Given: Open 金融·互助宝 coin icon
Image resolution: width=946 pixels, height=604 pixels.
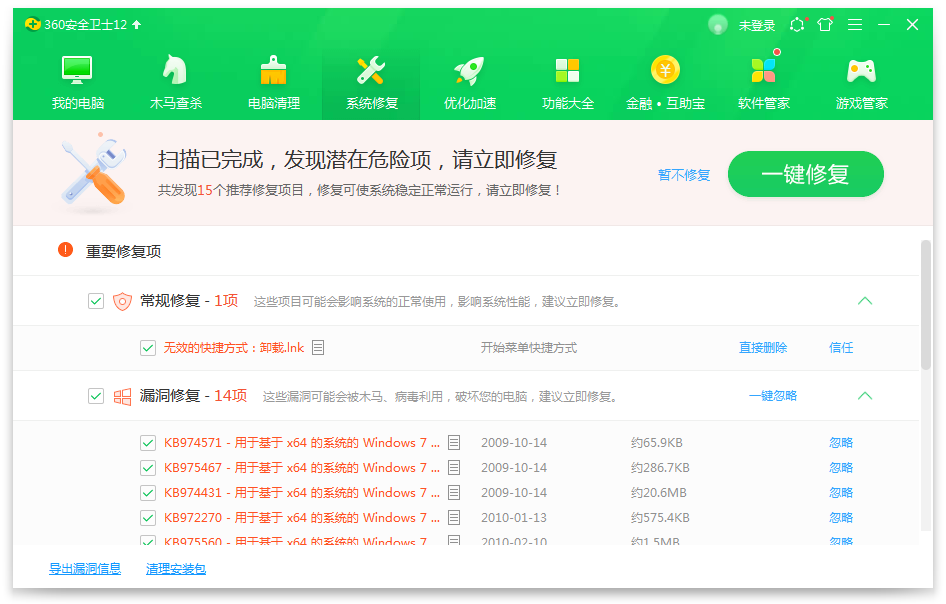Looking at the screenshot, I should coord(665,70).
